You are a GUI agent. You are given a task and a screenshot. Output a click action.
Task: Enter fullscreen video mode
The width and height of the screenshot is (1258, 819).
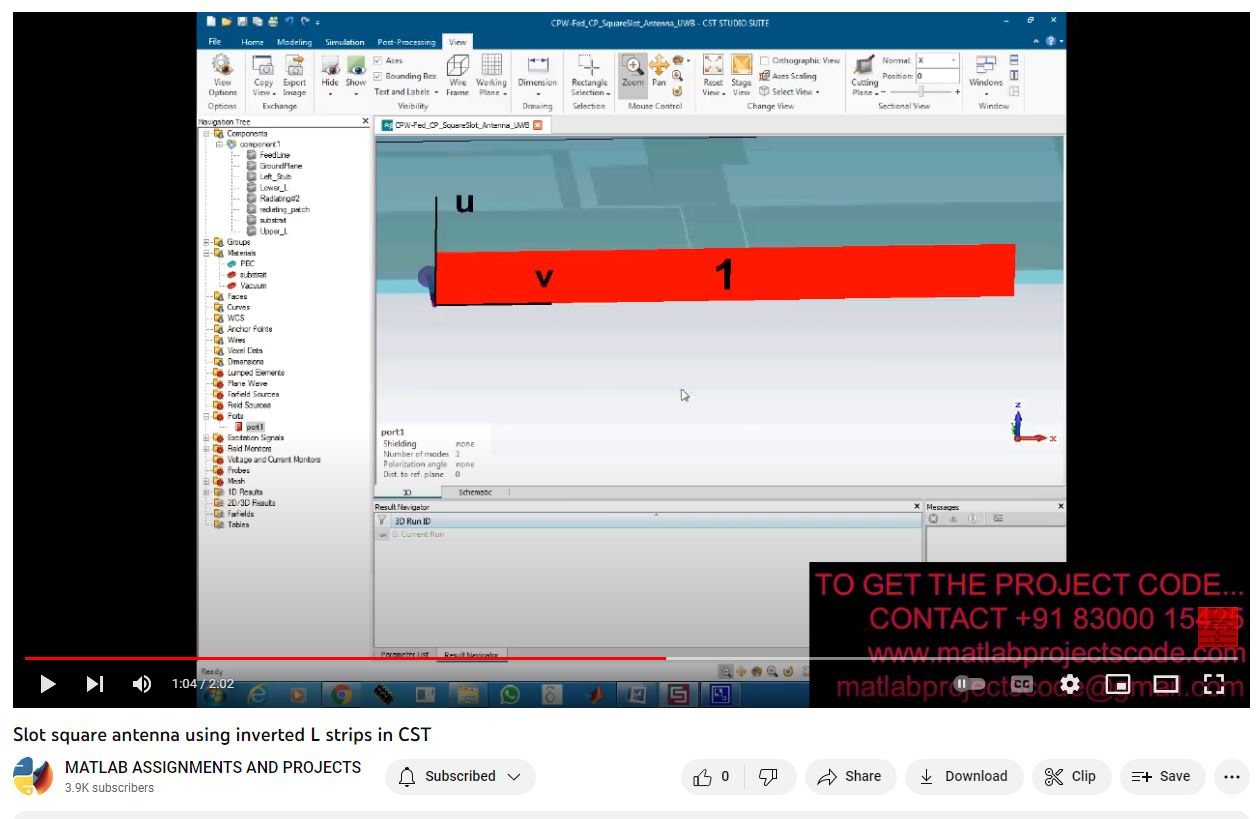click(x=1213, y=684)
